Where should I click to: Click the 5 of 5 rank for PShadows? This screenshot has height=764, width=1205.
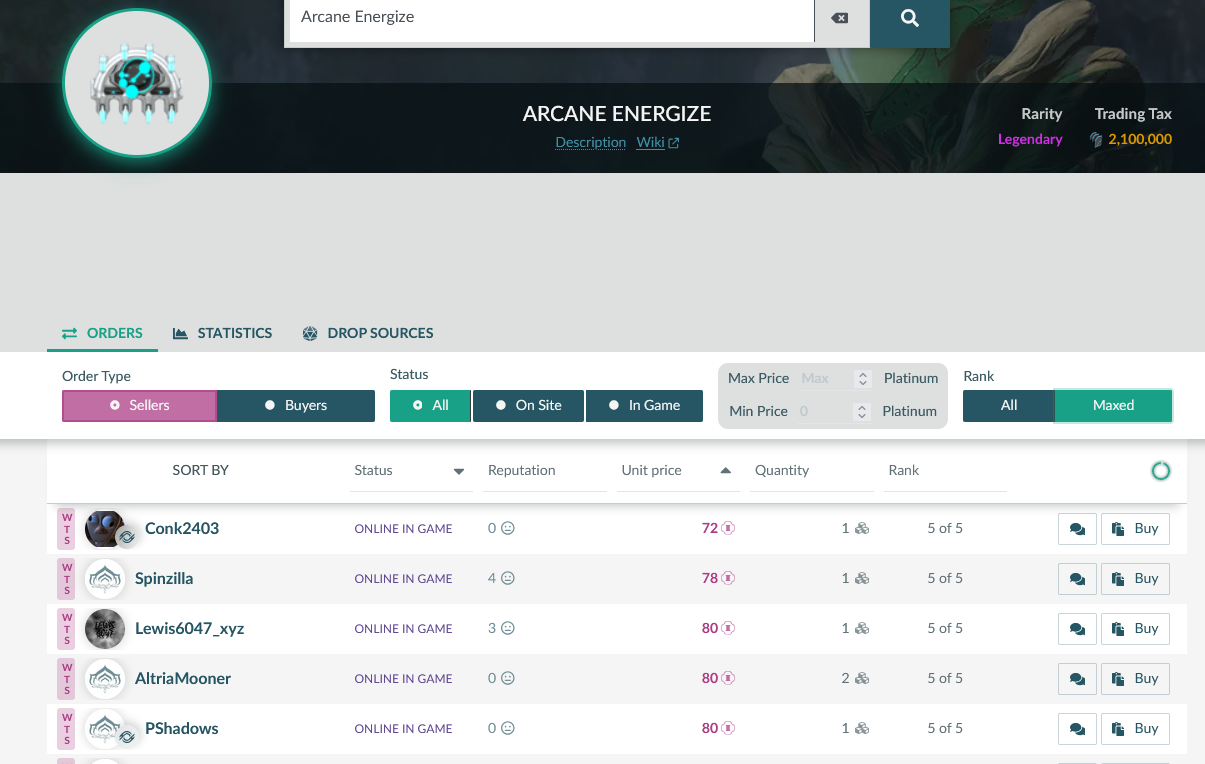pyautogui.click(x=945, y=728)
